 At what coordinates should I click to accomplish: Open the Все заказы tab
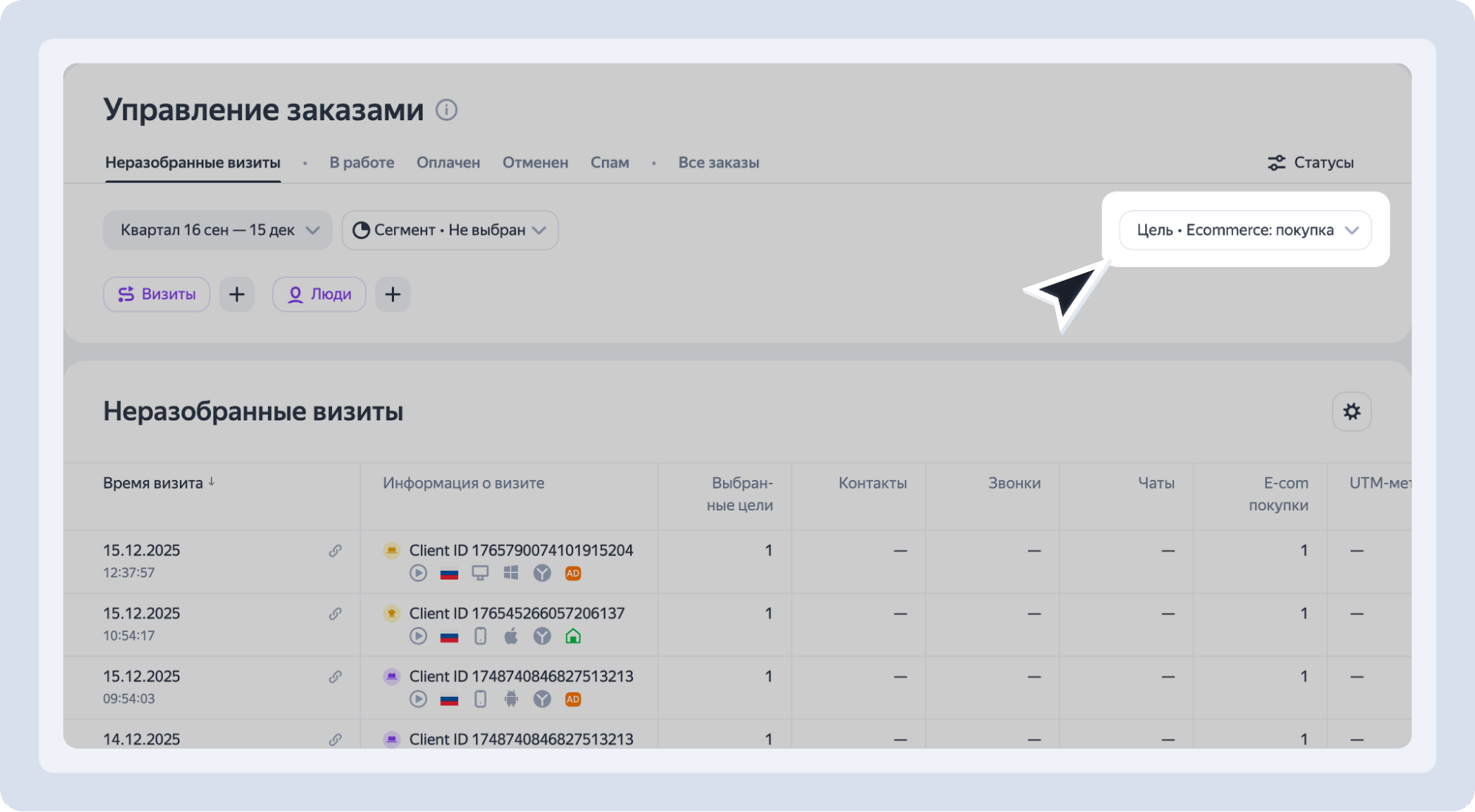(718, 162)
